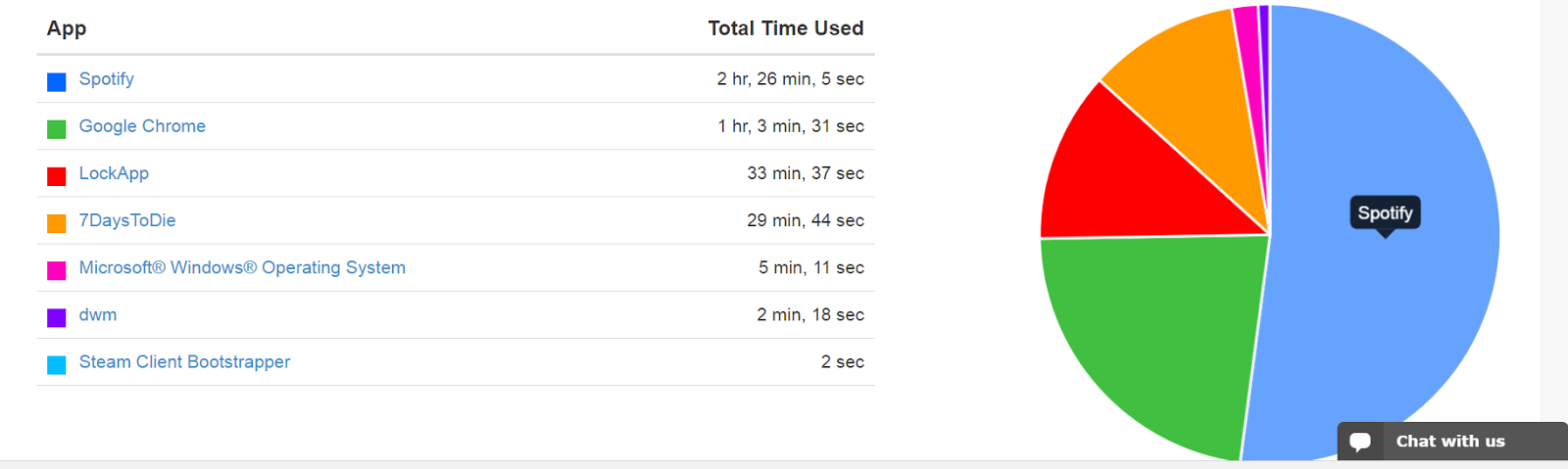This screenshot has height=469, width=1568.
Task: Open Microsoft Windows Operating System link
Action: coord(242,267)
